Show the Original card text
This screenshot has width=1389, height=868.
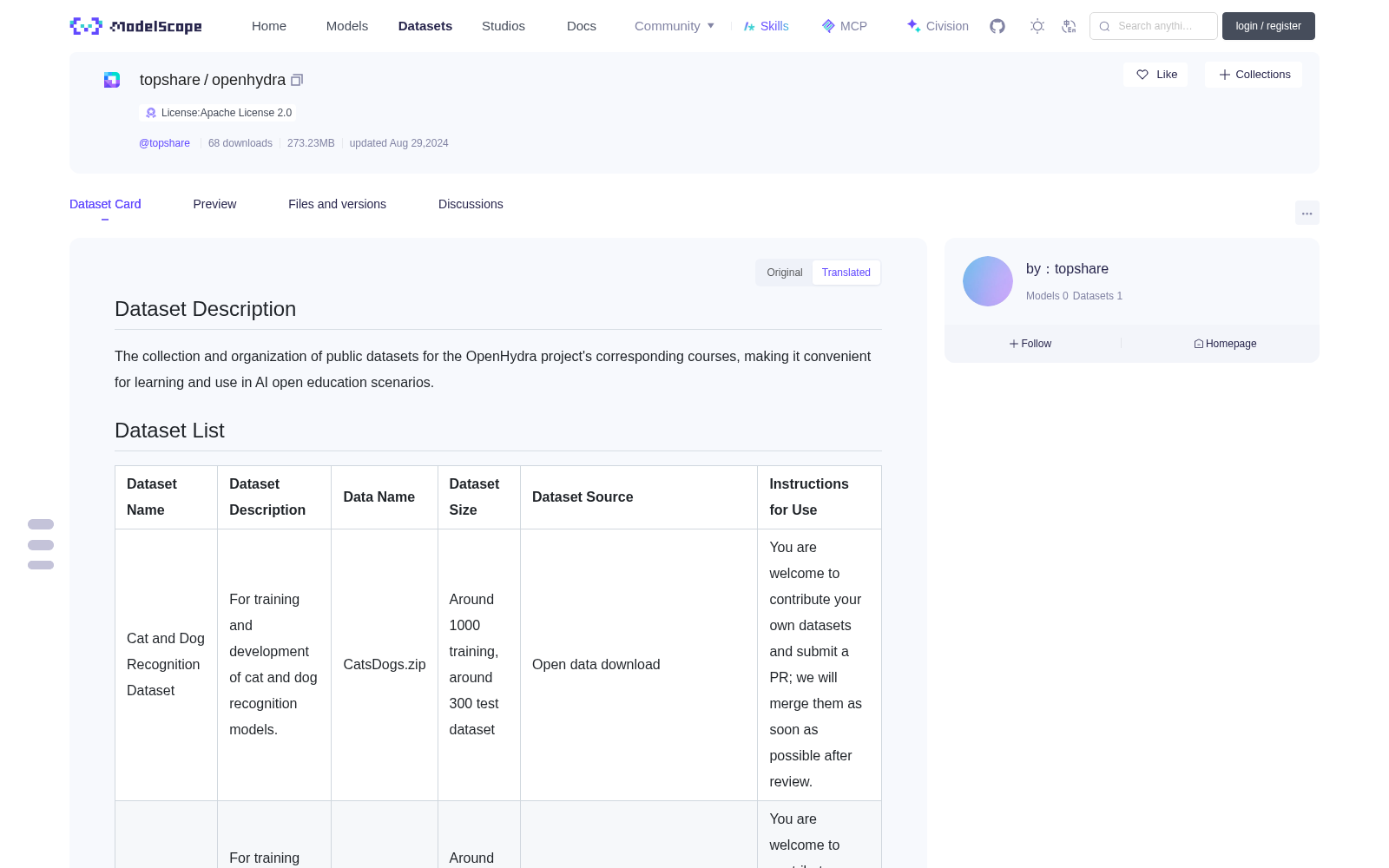pos(785,273)
